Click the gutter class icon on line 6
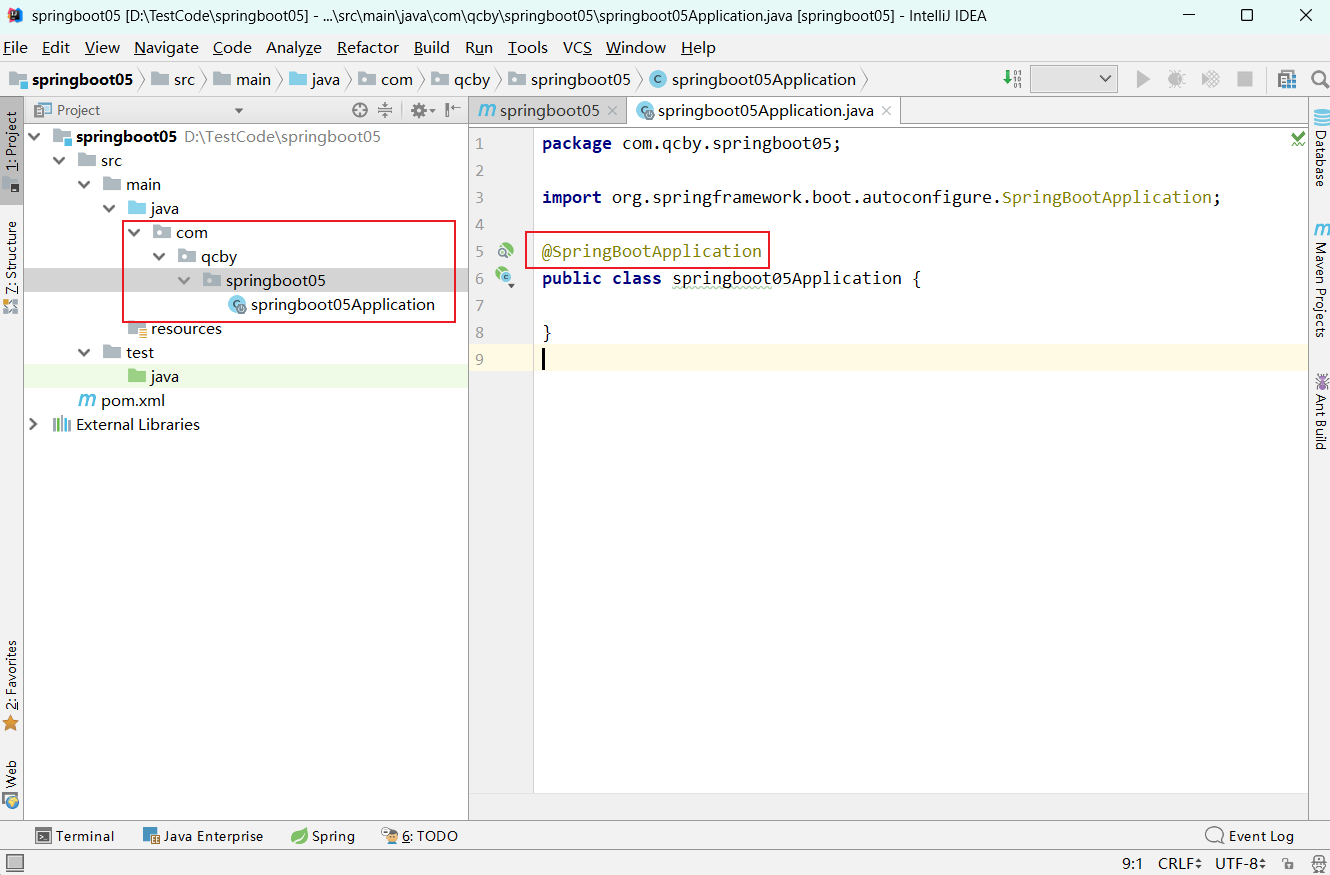The image size is (1330, 875). pos(505,278)
